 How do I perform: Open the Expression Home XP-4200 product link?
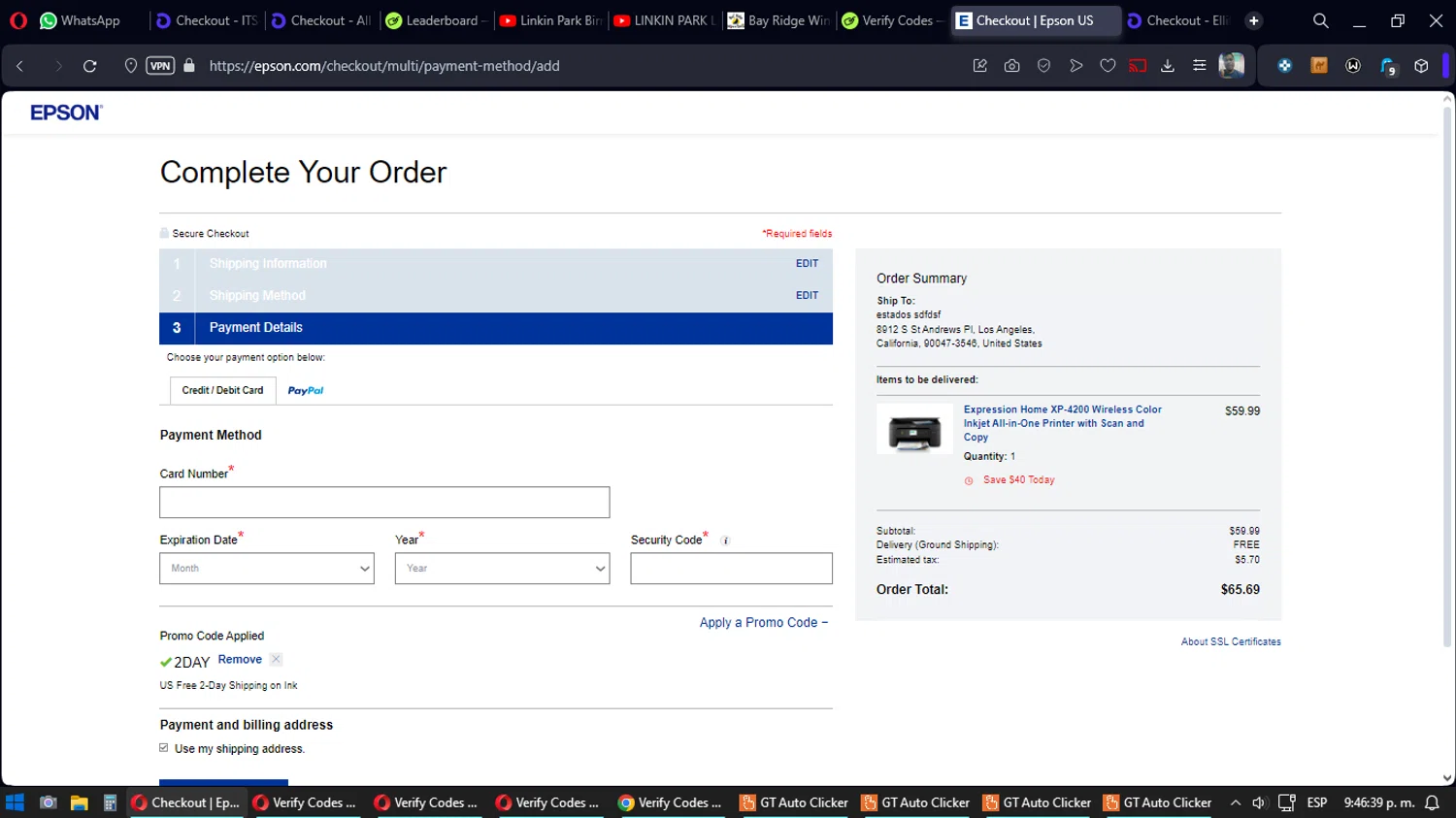[x=1063, y=423]
